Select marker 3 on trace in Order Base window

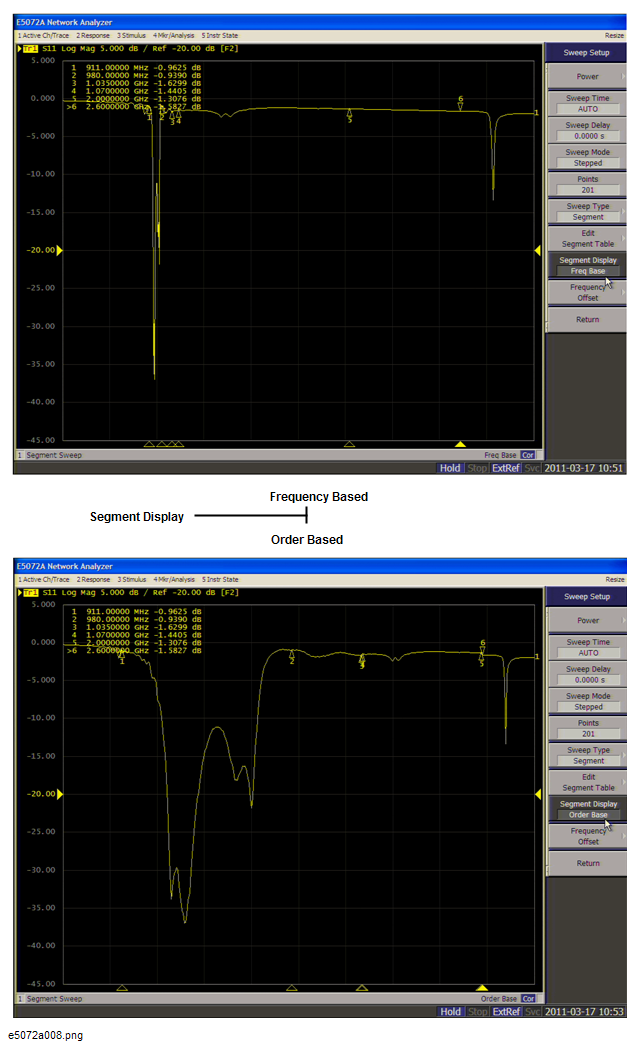pos(362,661)
